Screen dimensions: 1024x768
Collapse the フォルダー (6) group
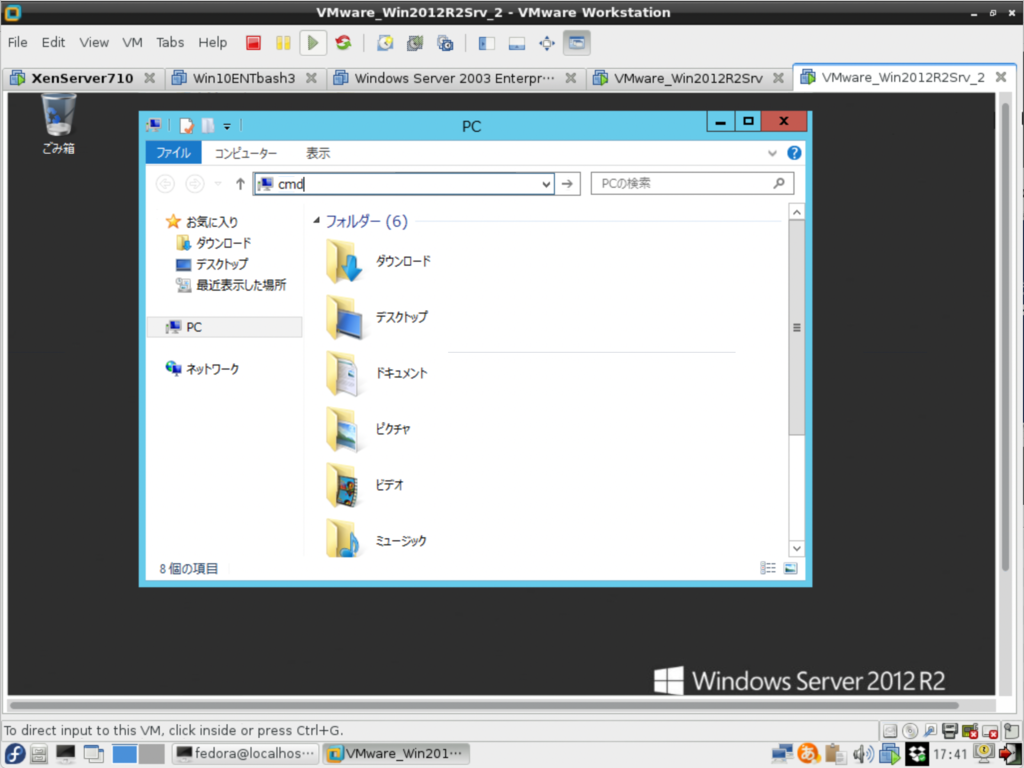click(x=317, y=221)
